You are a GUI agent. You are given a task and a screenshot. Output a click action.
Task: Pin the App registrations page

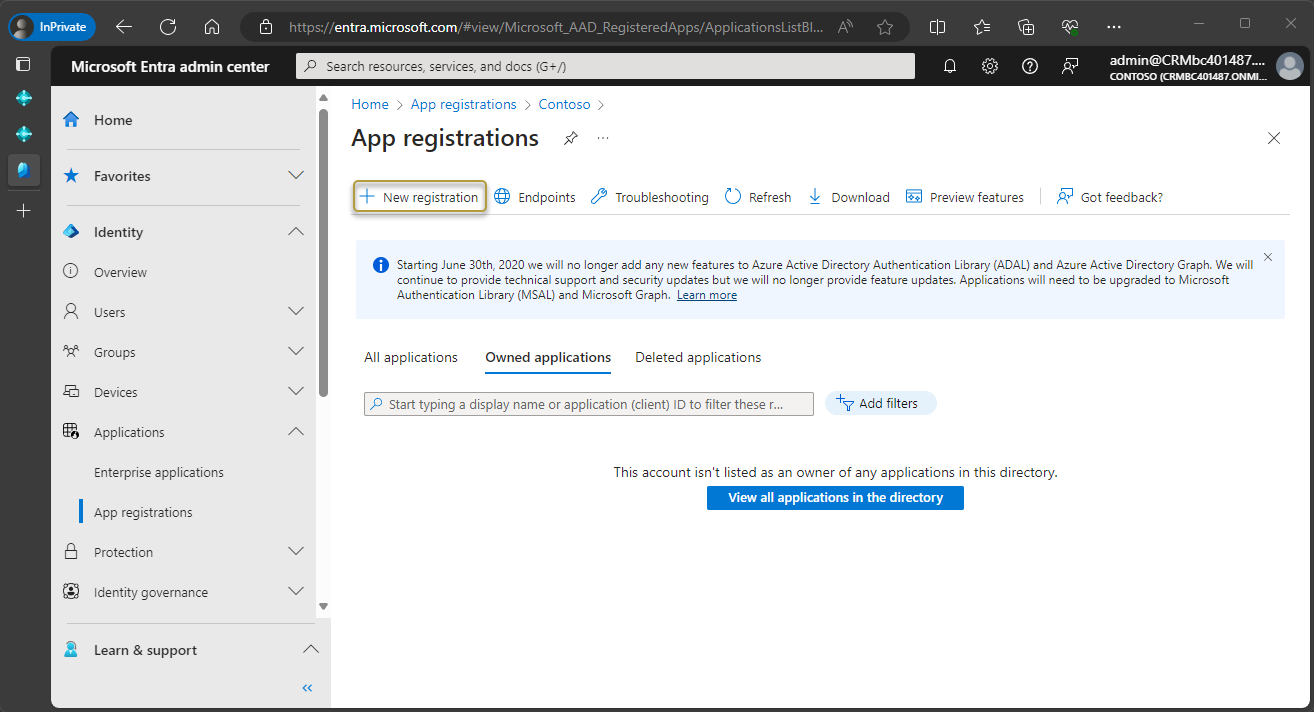(x=570, y=139)
